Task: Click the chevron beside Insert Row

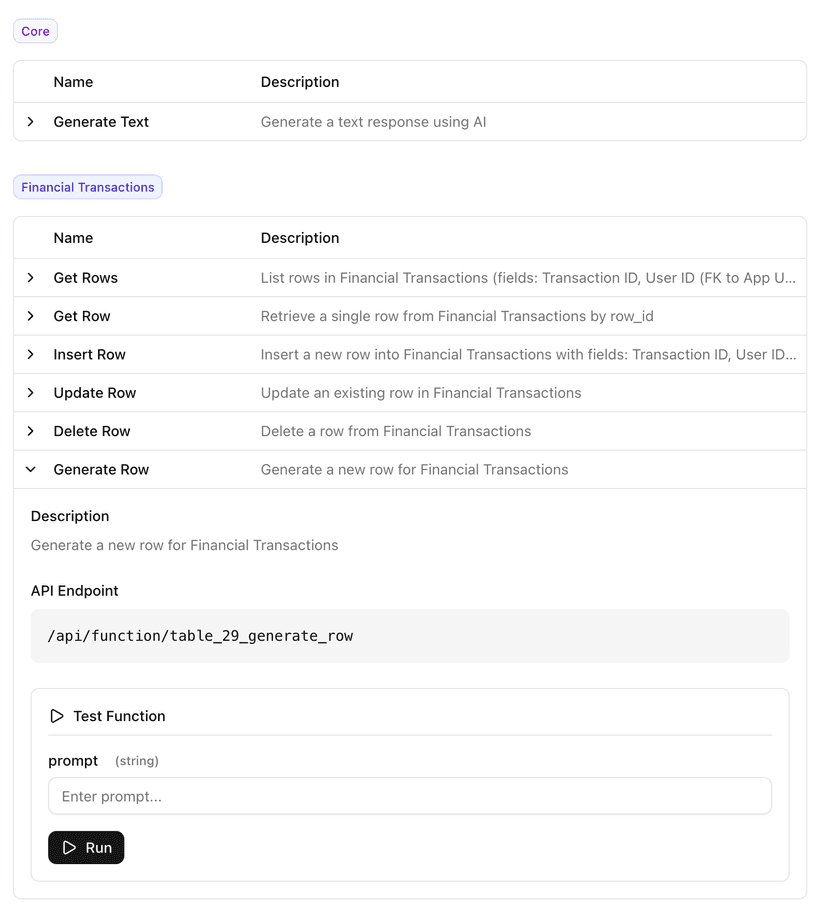Action: pyautogui.click(x=30, y=354)
